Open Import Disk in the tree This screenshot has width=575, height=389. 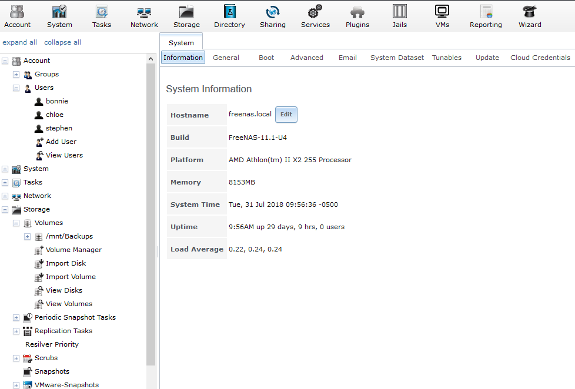click(66, 263)
